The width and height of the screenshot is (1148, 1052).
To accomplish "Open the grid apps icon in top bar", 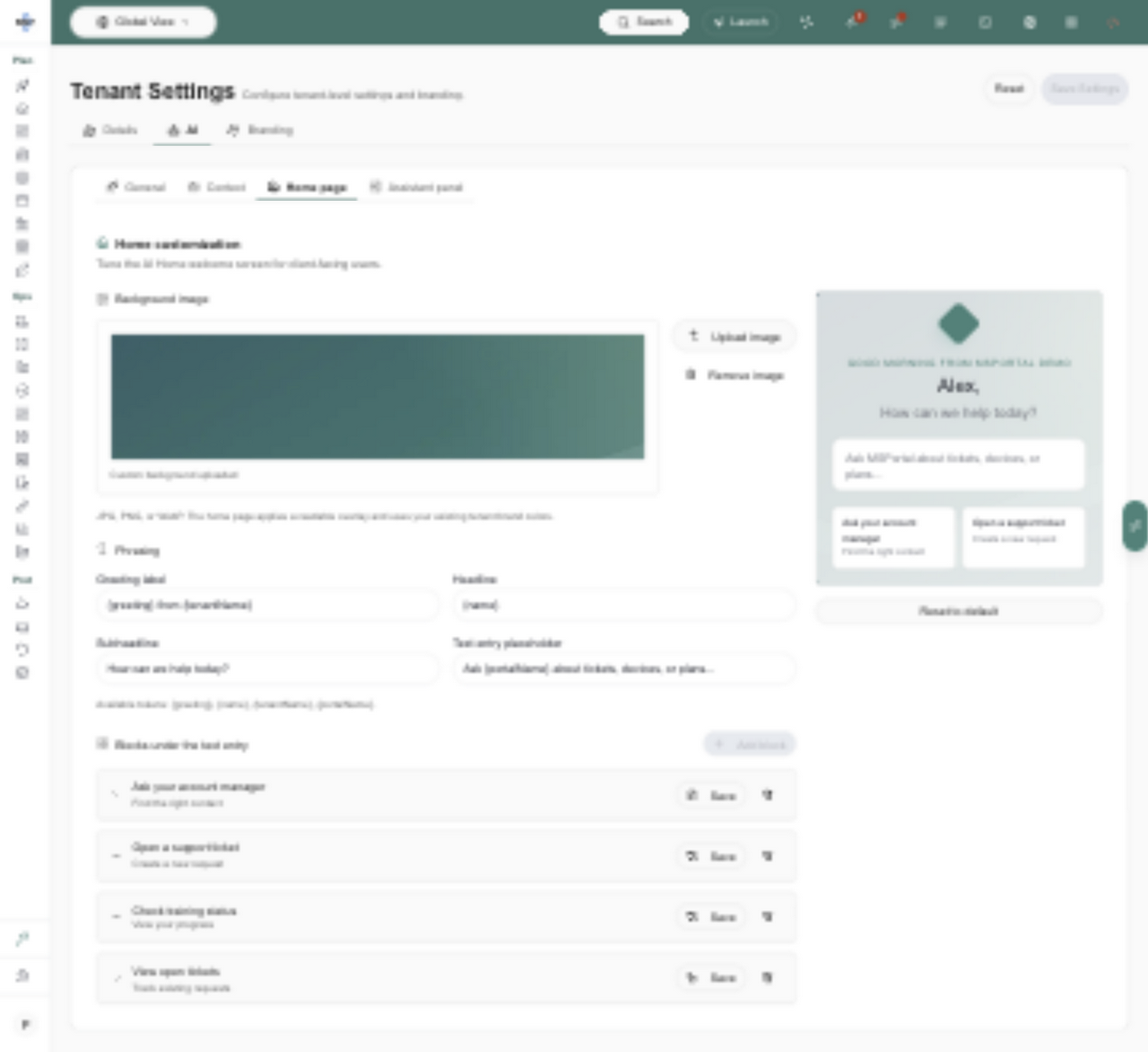I will 1071,22.
